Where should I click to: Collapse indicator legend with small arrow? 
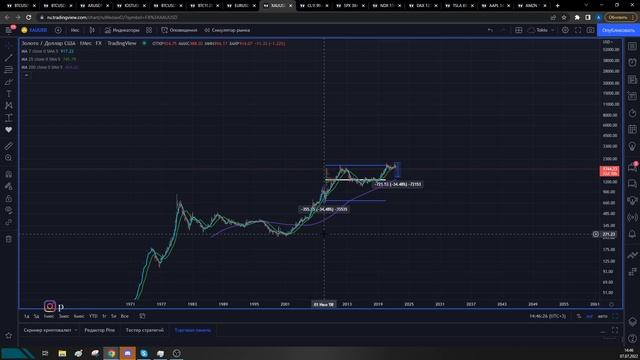click(x=26, y=75)
